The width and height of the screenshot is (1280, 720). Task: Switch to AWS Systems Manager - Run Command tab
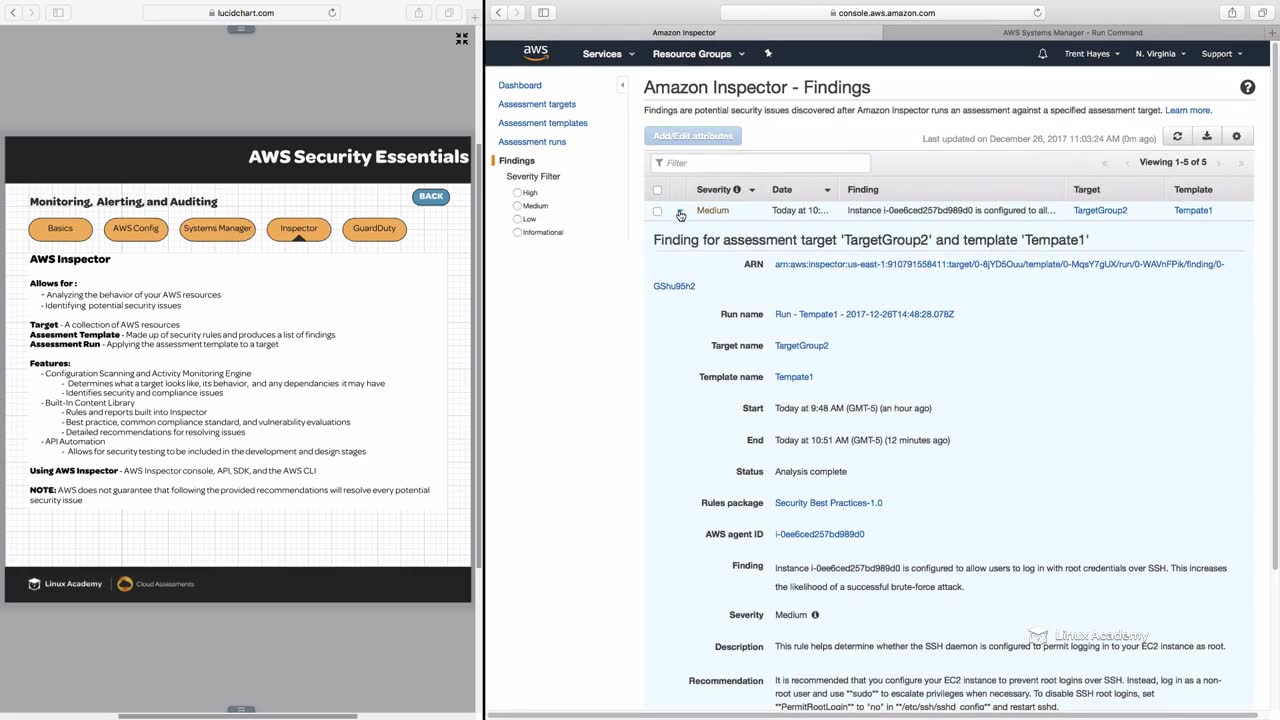(x=1072, y=33)
